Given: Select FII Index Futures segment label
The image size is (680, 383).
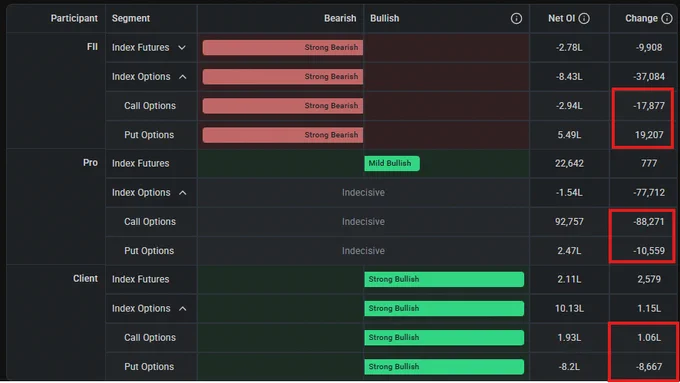Looking at the screenshot, I should point(141,47).
